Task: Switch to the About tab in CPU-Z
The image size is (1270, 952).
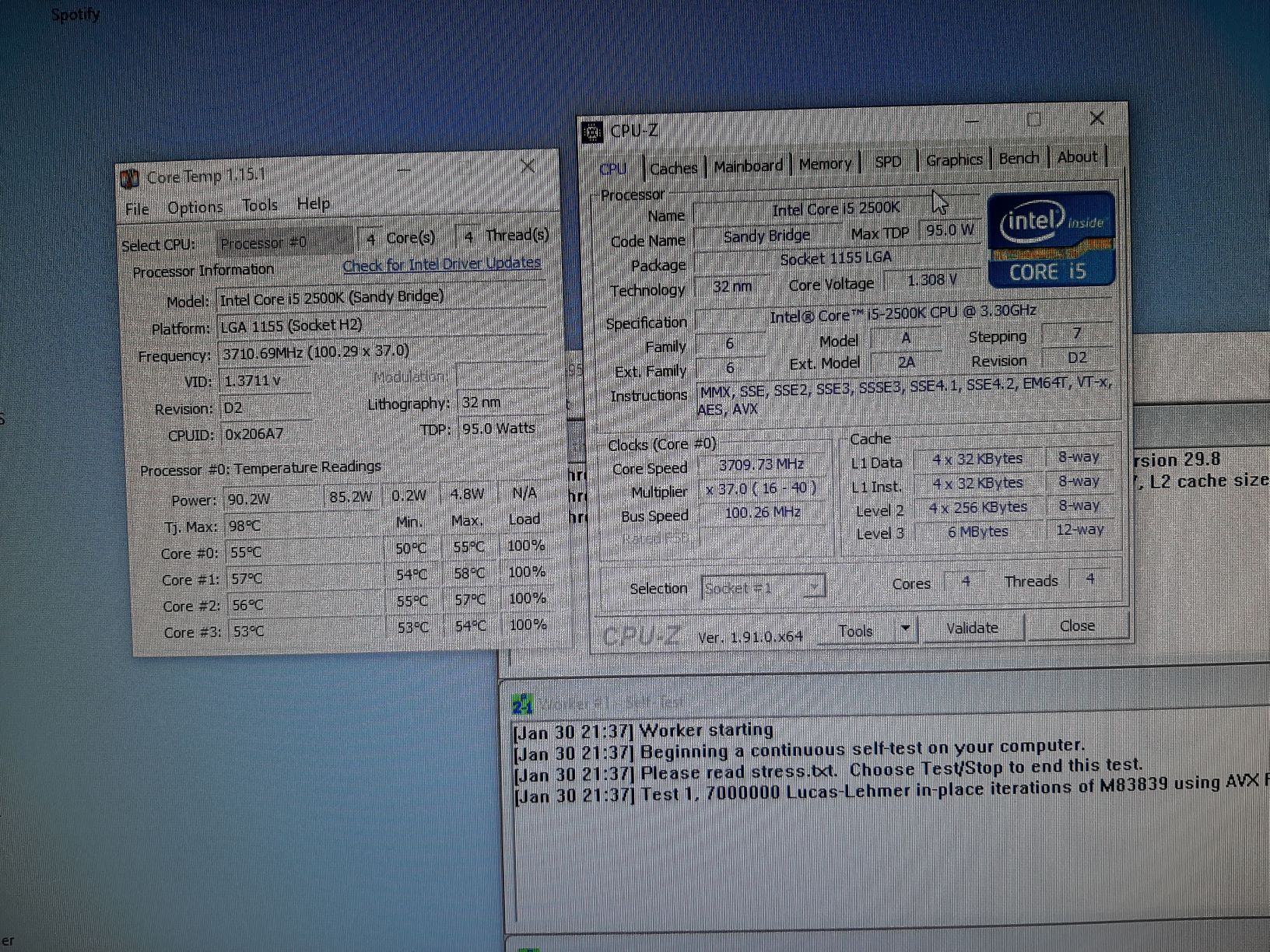Action: (1078, 156)
